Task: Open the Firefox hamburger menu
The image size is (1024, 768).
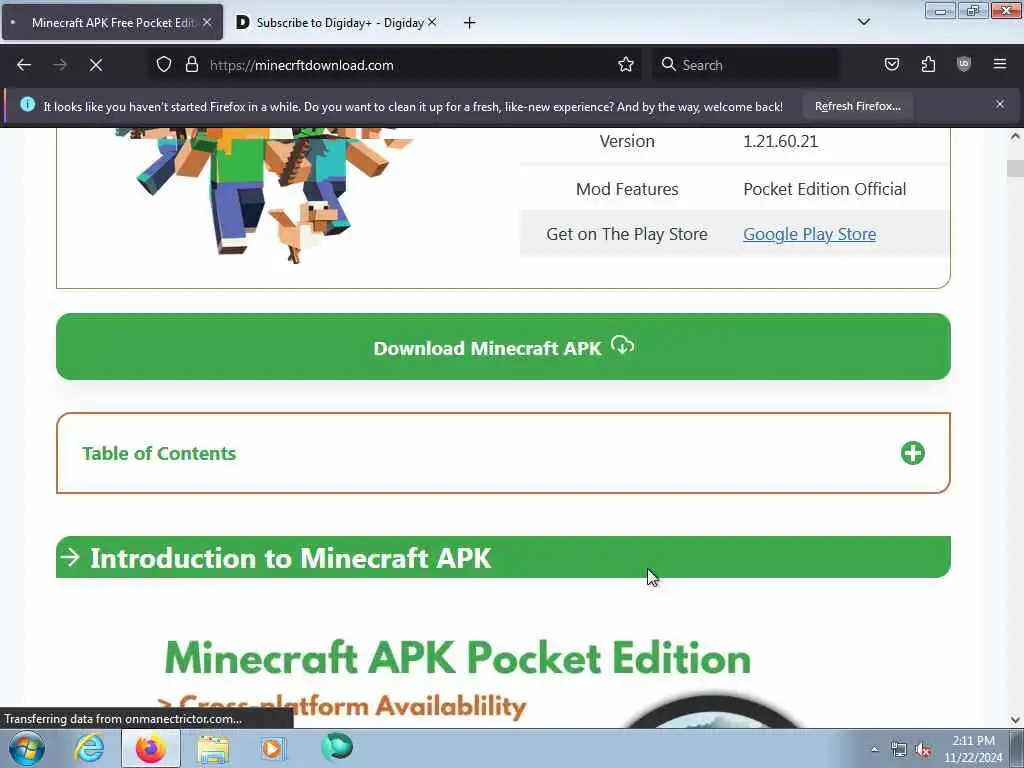Action: point(1000,65)
